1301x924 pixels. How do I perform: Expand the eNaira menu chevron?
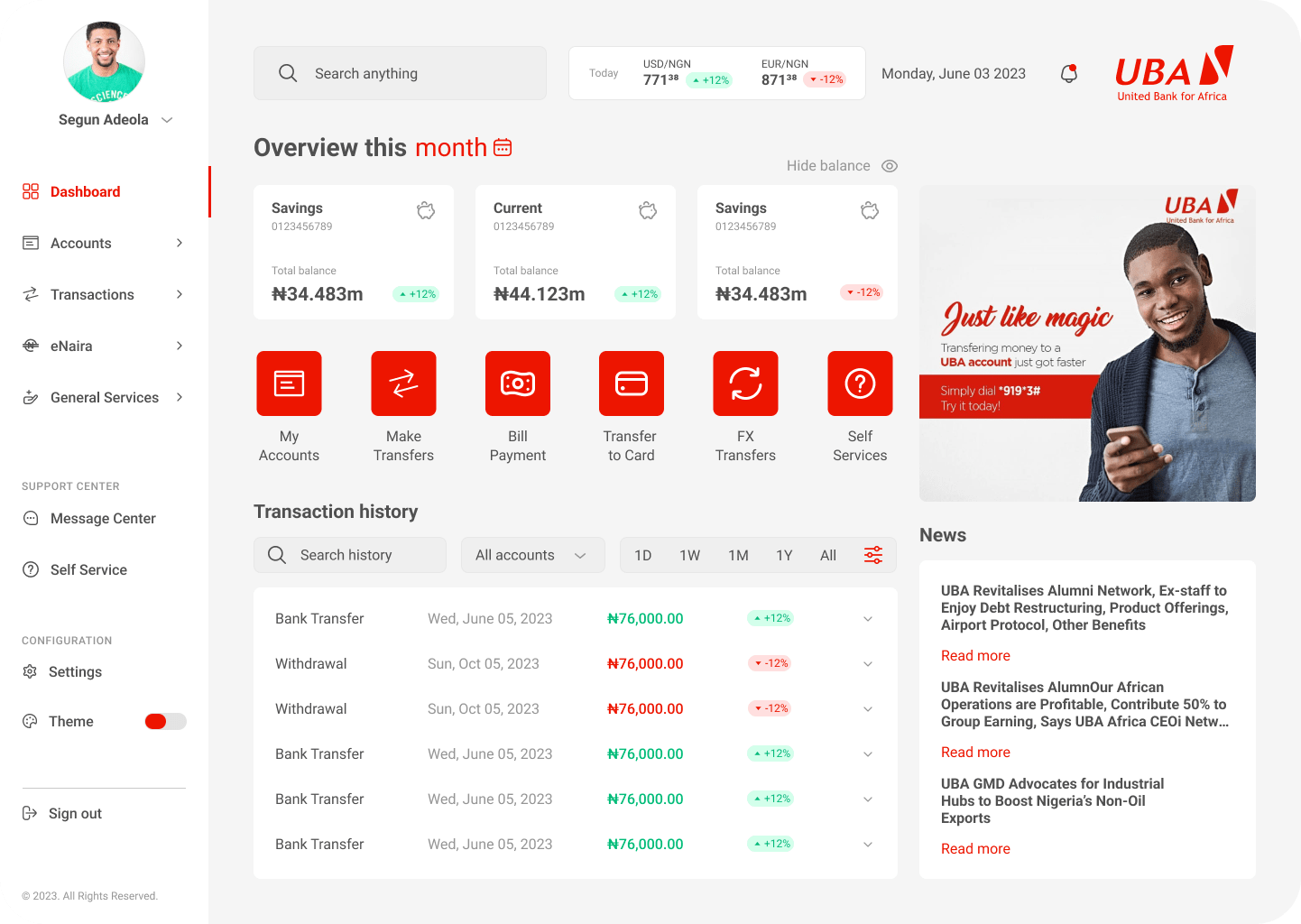[180, 346]
